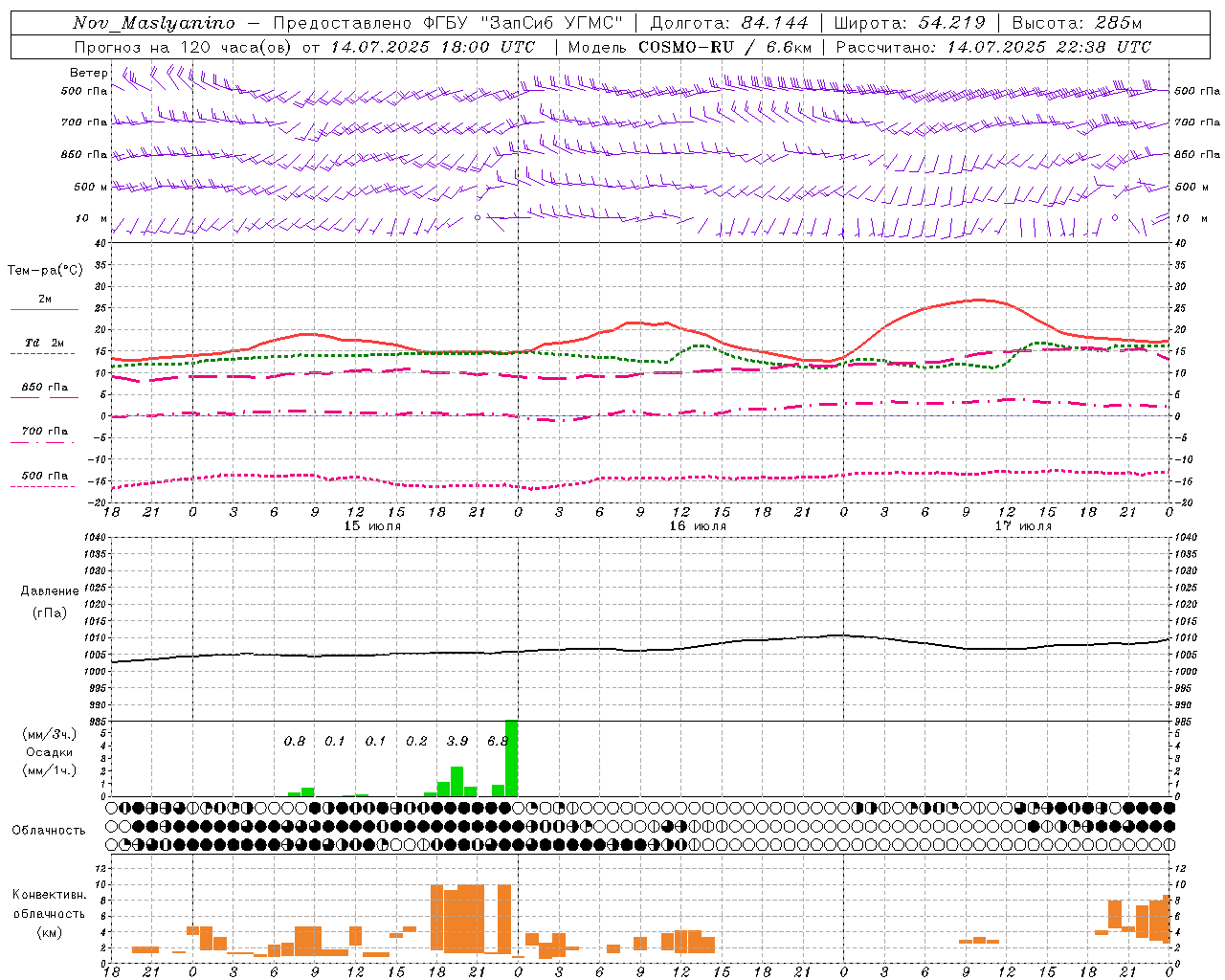Click -20 on the left temperature axis
Viewport: 1225px width, 980px height.
[97, 502]
